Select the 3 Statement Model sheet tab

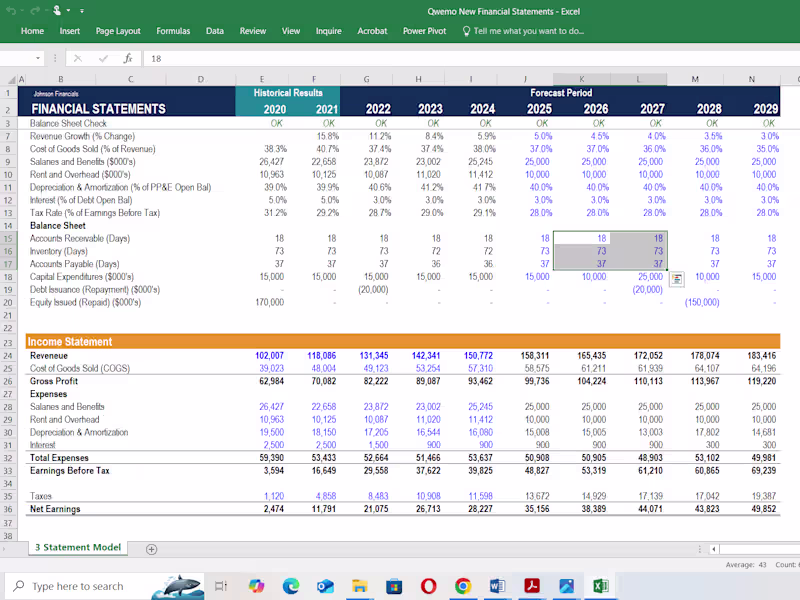(x=78, y=547)
